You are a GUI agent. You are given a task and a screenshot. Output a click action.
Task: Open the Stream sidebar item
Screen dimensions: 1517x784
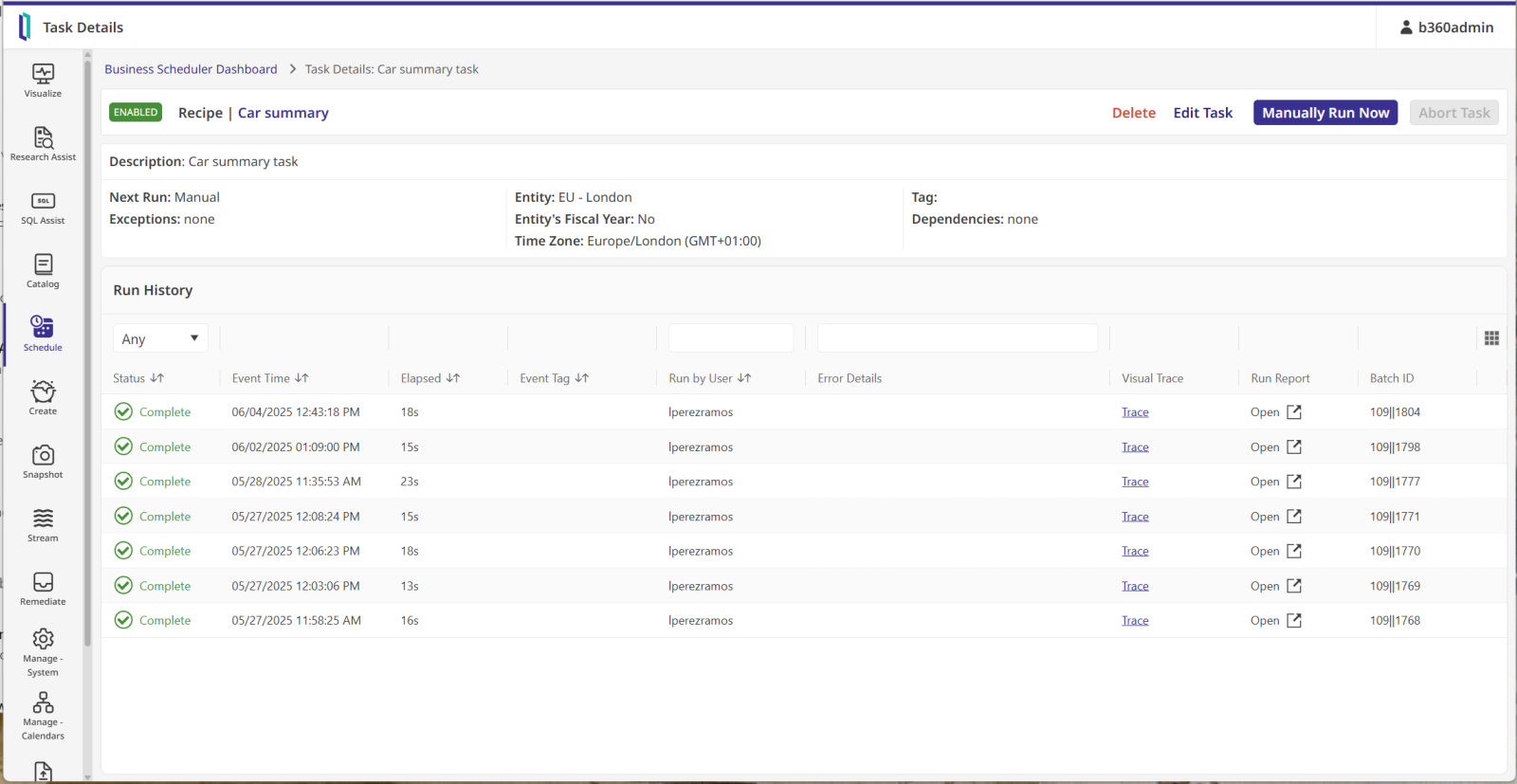pyautogui.click(x=43, y=524)
